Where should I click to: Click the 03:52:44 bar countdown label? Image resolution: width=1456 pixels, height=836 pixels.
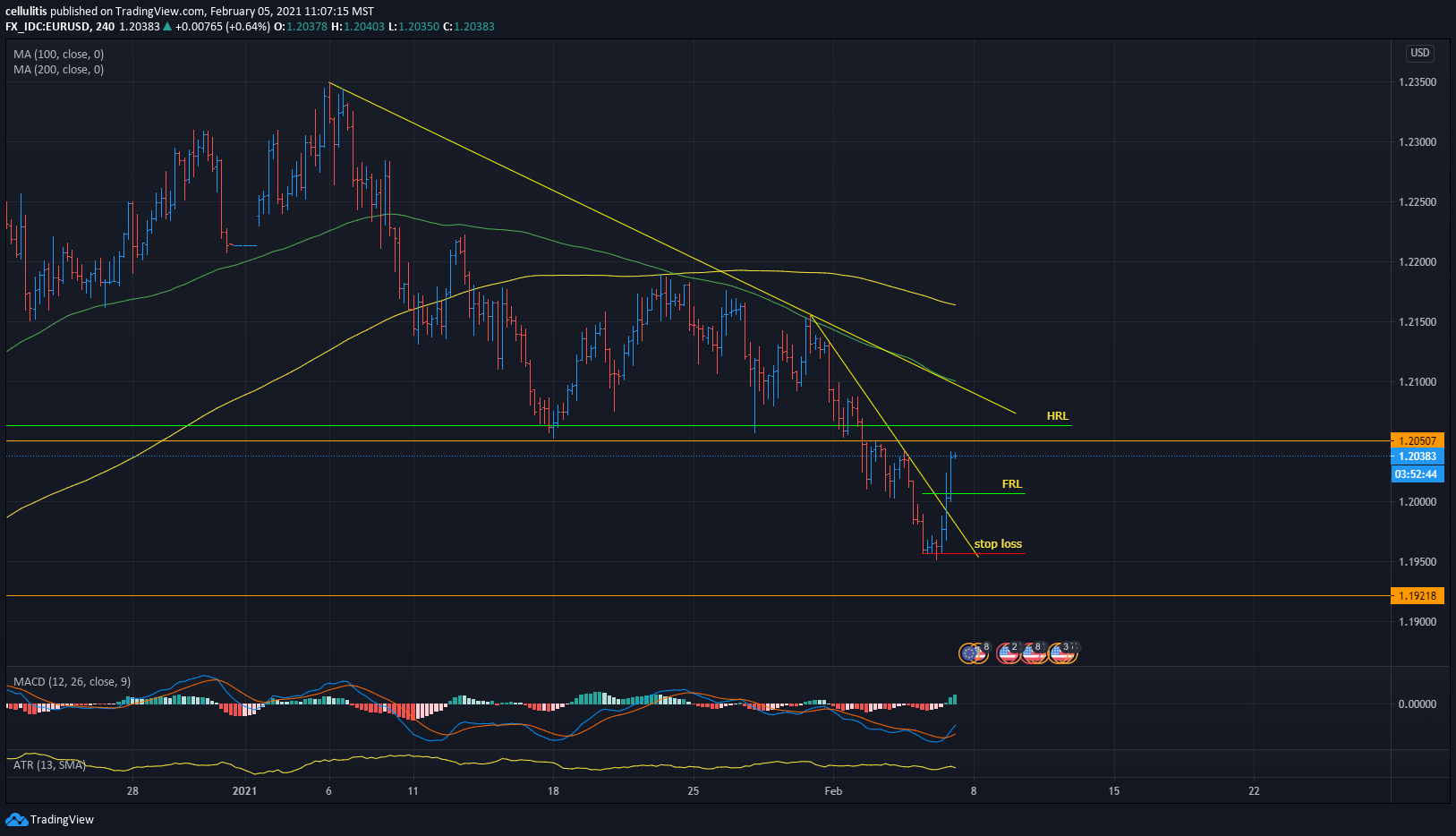click(1418, 473)
